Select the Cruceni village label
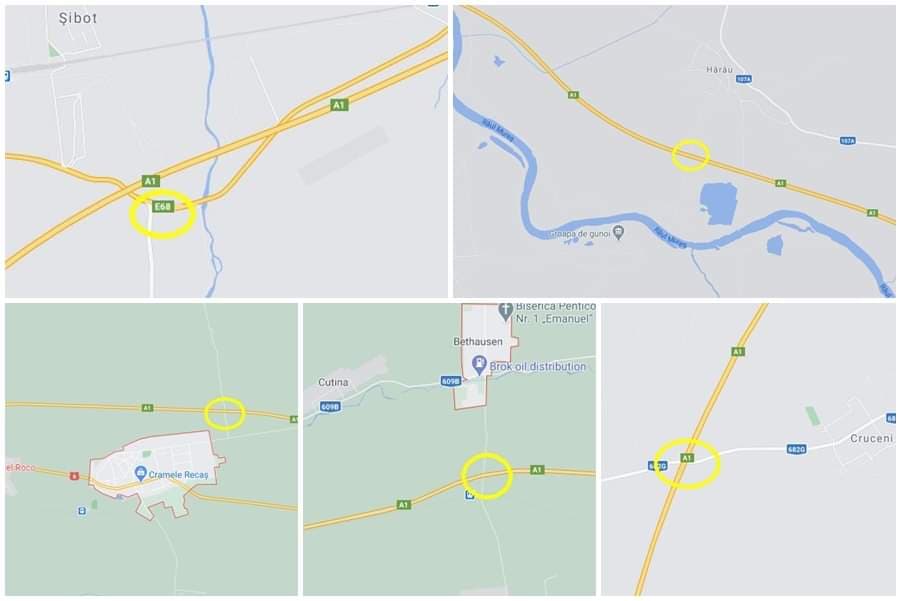Screen dimensions: 901x601 (x=871, y=438)
